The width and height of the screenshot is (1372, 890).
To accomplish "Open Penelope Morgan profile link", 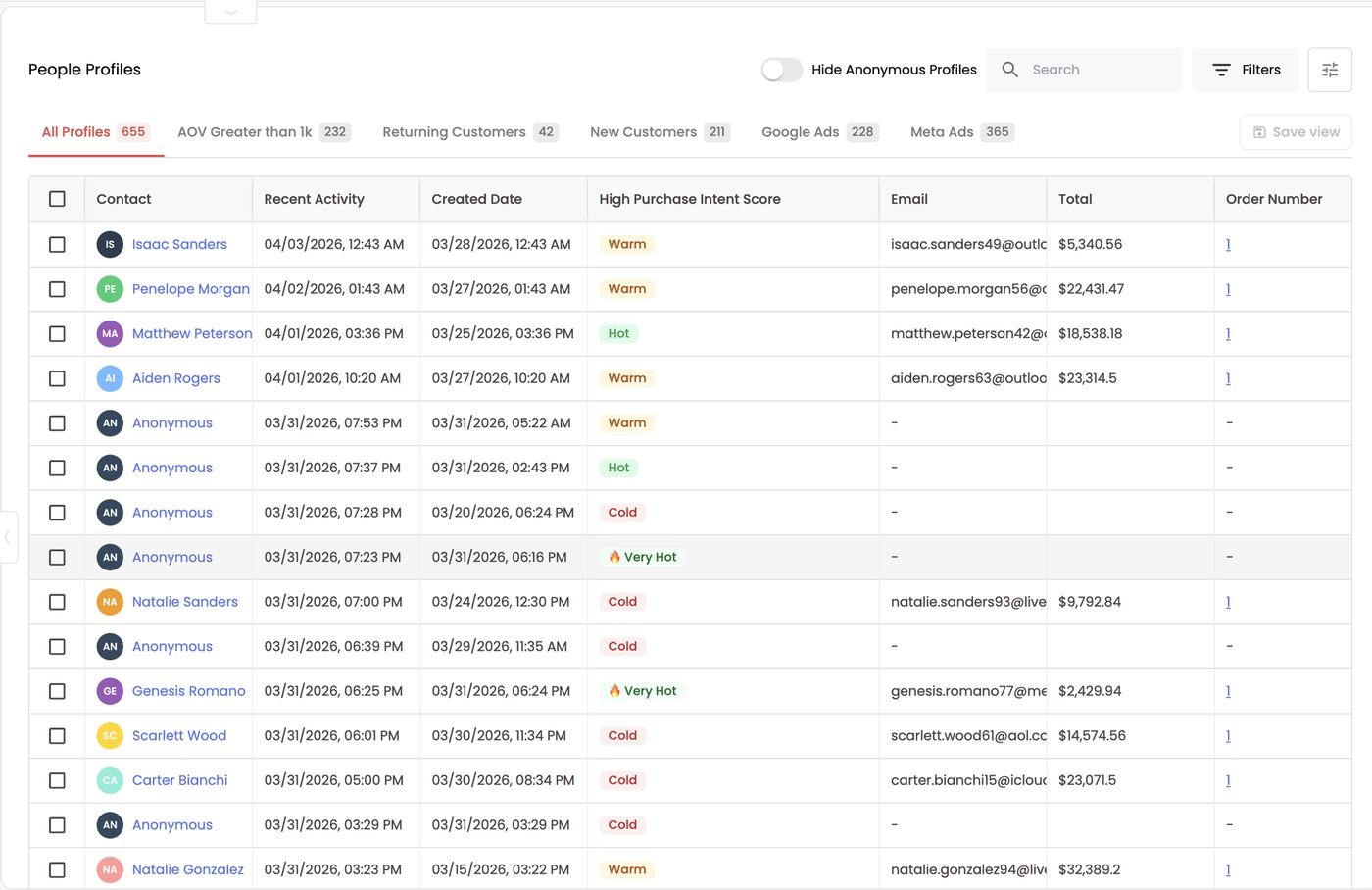I will 191,289.
